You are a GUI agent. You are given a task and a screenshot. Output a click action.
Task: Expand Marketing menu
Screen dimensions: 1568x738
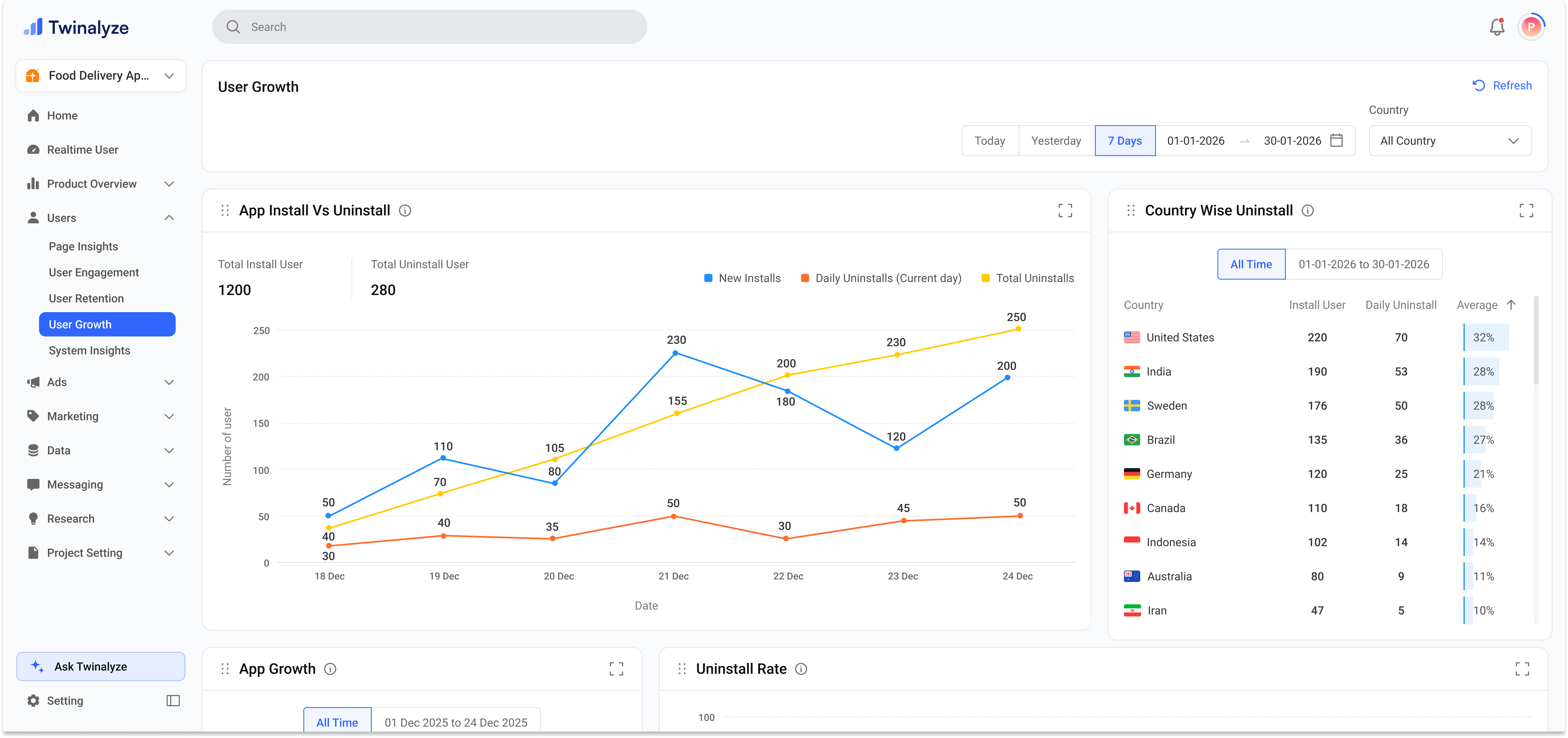pos(101,416)
